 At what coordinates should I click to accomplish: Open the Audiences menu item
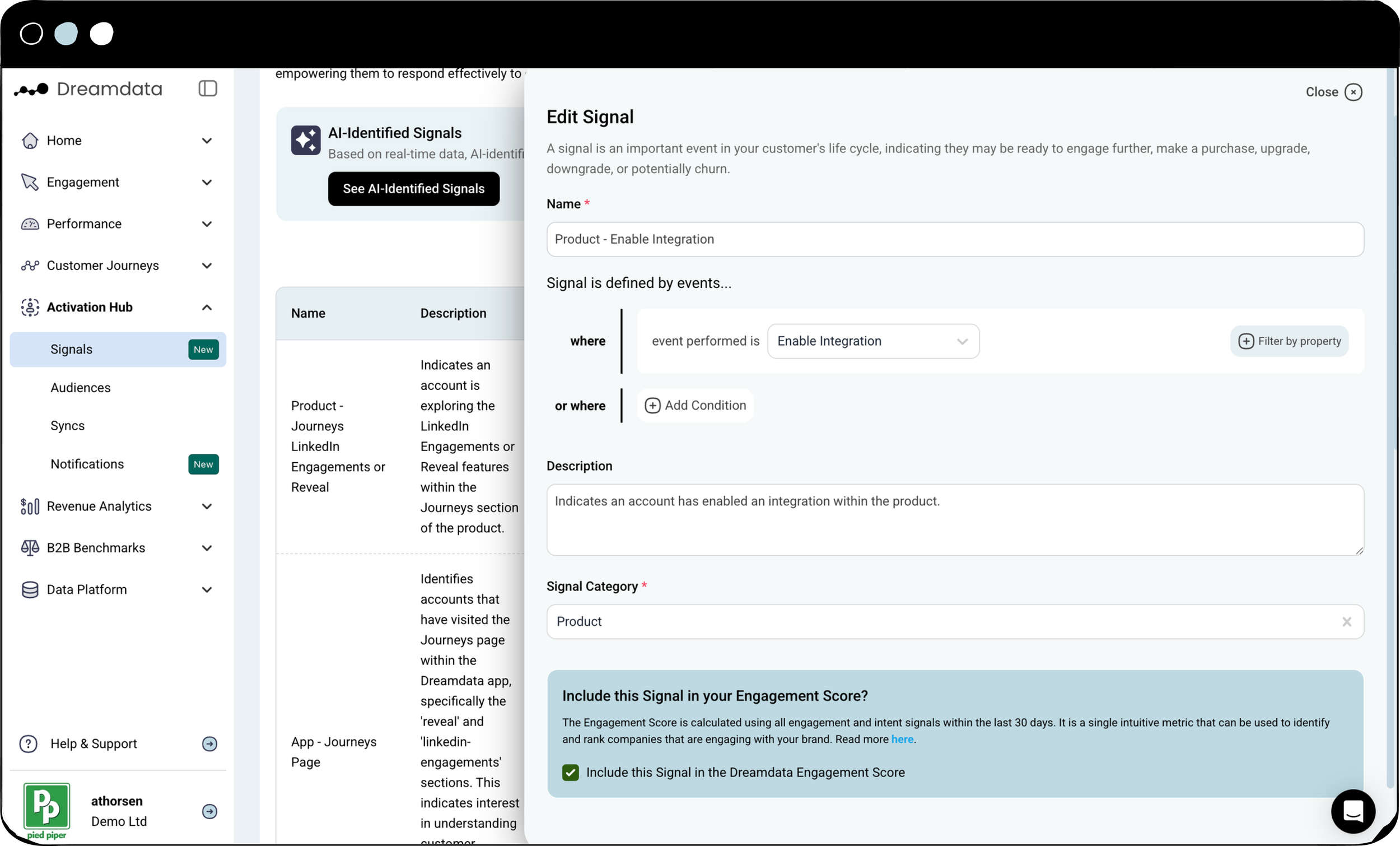click(81, 388)
